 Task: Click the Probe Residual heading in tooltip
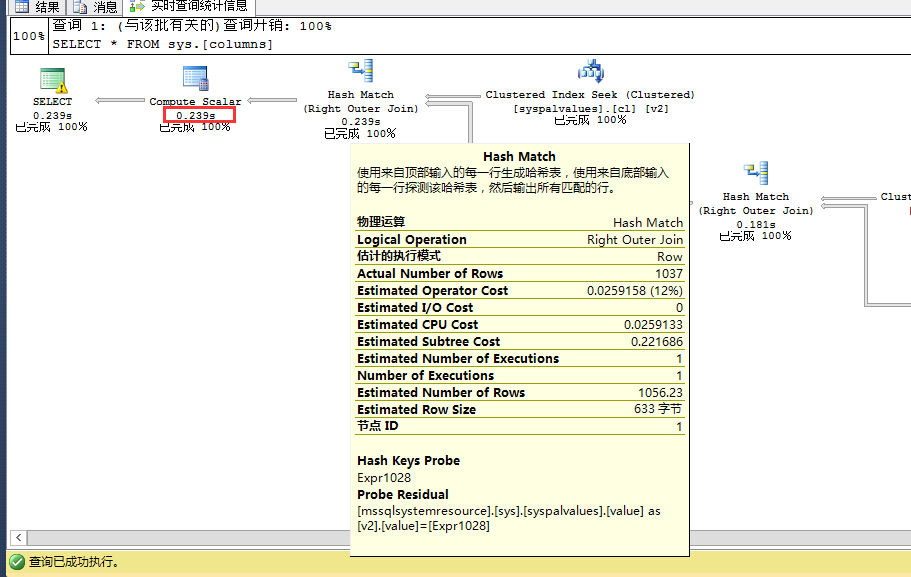click(x=403, y=494)
